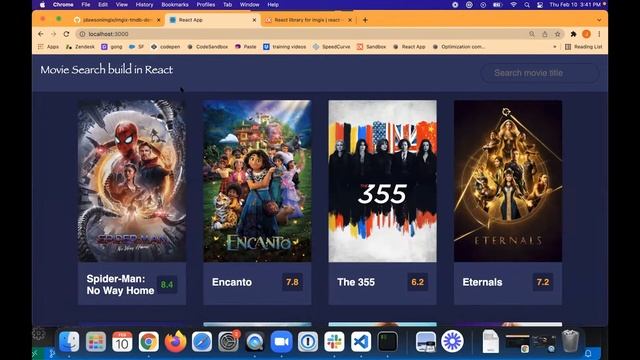Select the Spider-Man: No Way Home poster
This screenshot has width=640, height=360.
click(132, 181)
